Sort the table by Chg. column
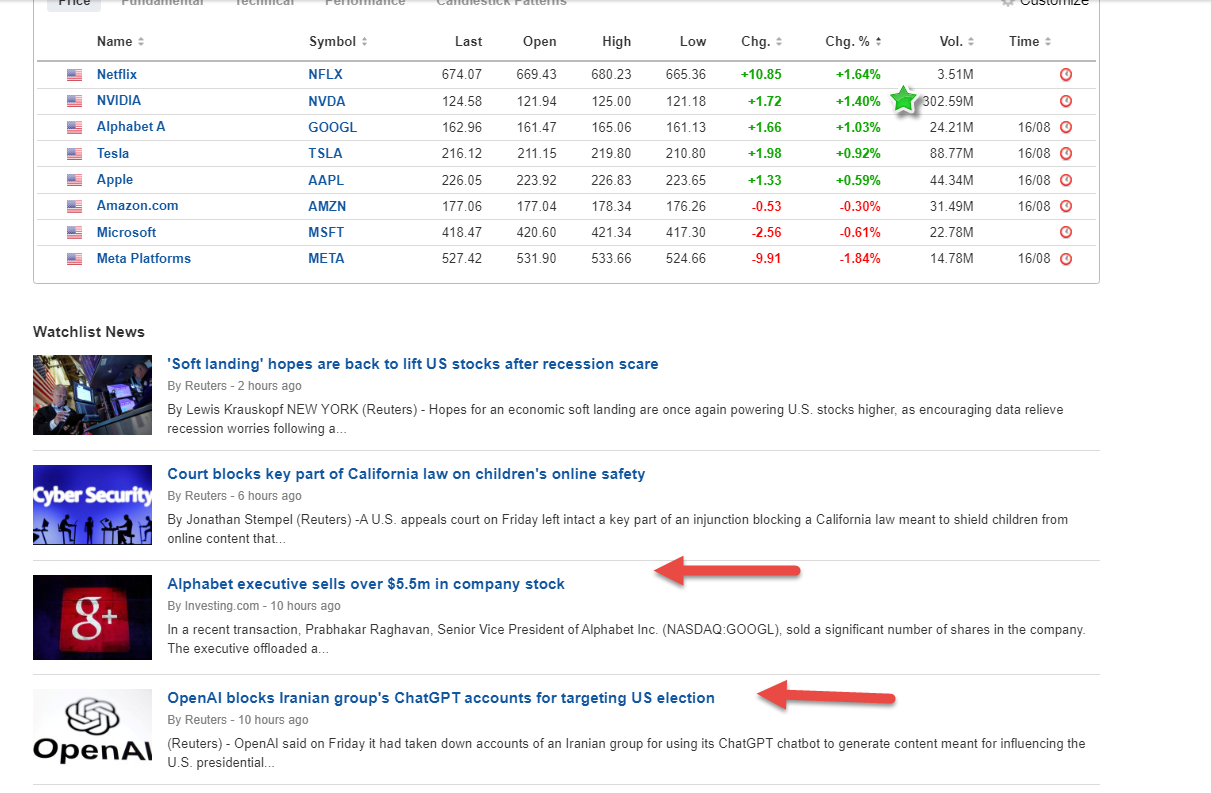This screenshot has width=1211, height=793. pos(761,41)
